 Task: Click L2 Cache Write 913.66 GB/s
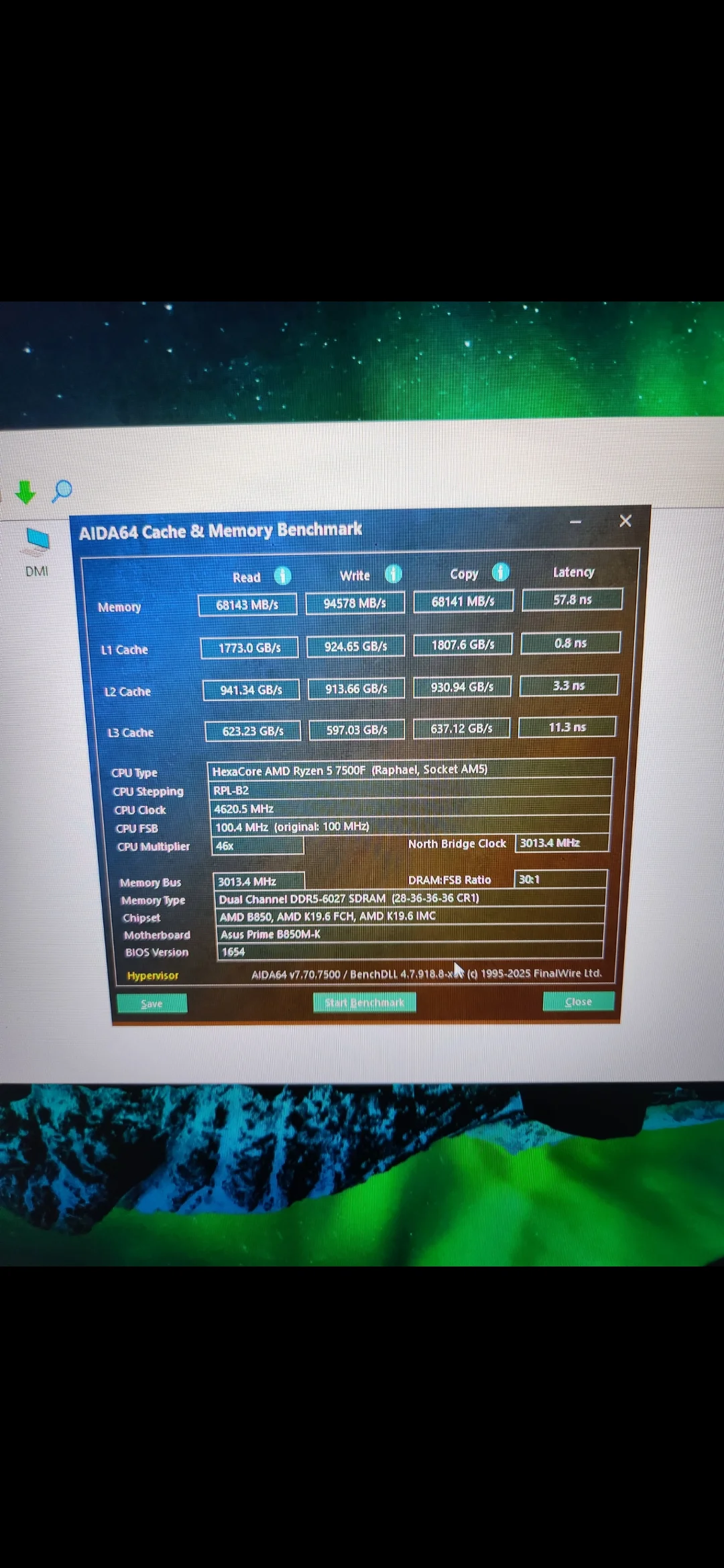(356, 688)
